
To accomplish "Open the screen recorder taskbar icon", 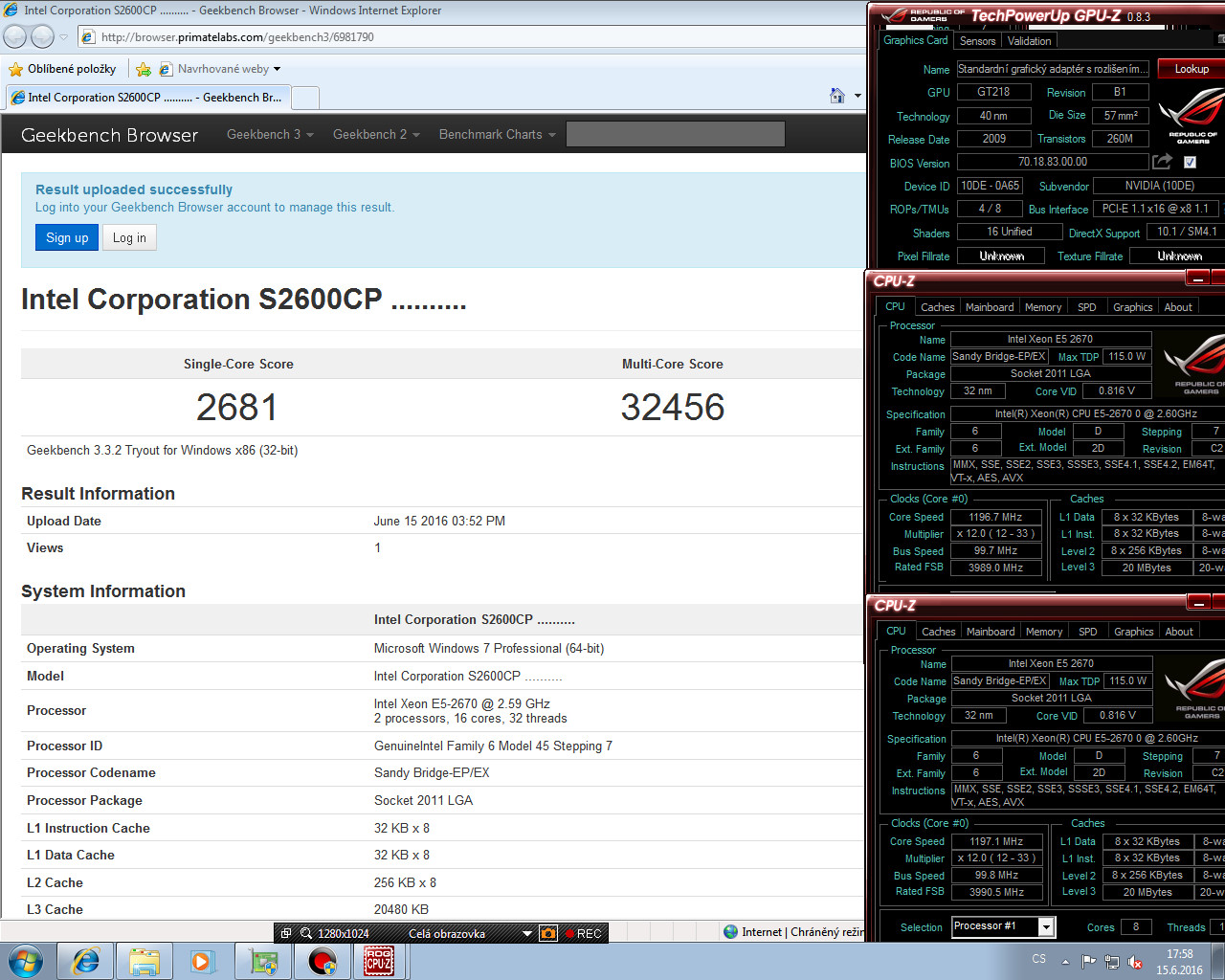I will tap(323, 962).
